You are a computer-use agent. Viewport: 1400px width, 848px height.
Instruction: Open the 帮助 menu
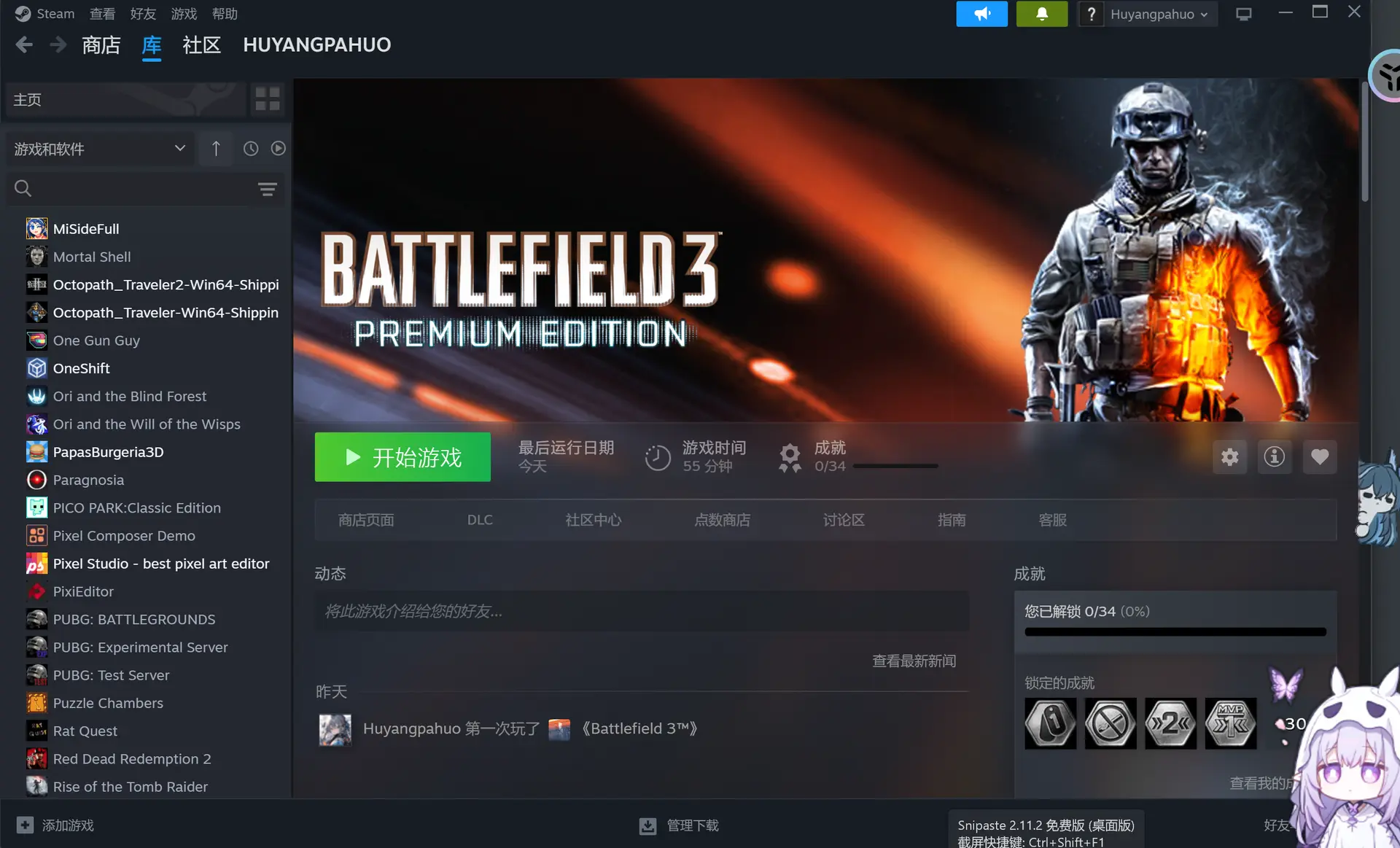(x=225, y=14)
